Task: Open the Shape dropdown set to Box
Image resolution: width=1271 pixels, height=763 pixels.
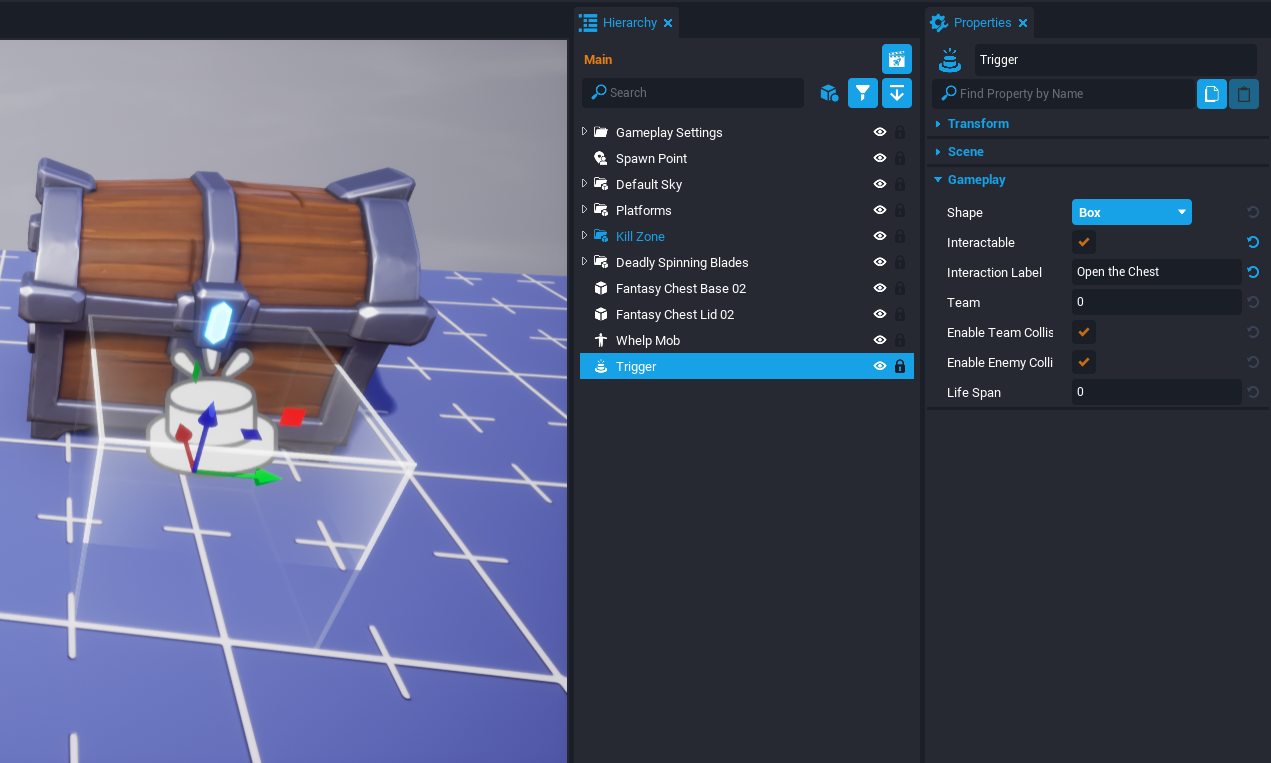Action: 1131,212
